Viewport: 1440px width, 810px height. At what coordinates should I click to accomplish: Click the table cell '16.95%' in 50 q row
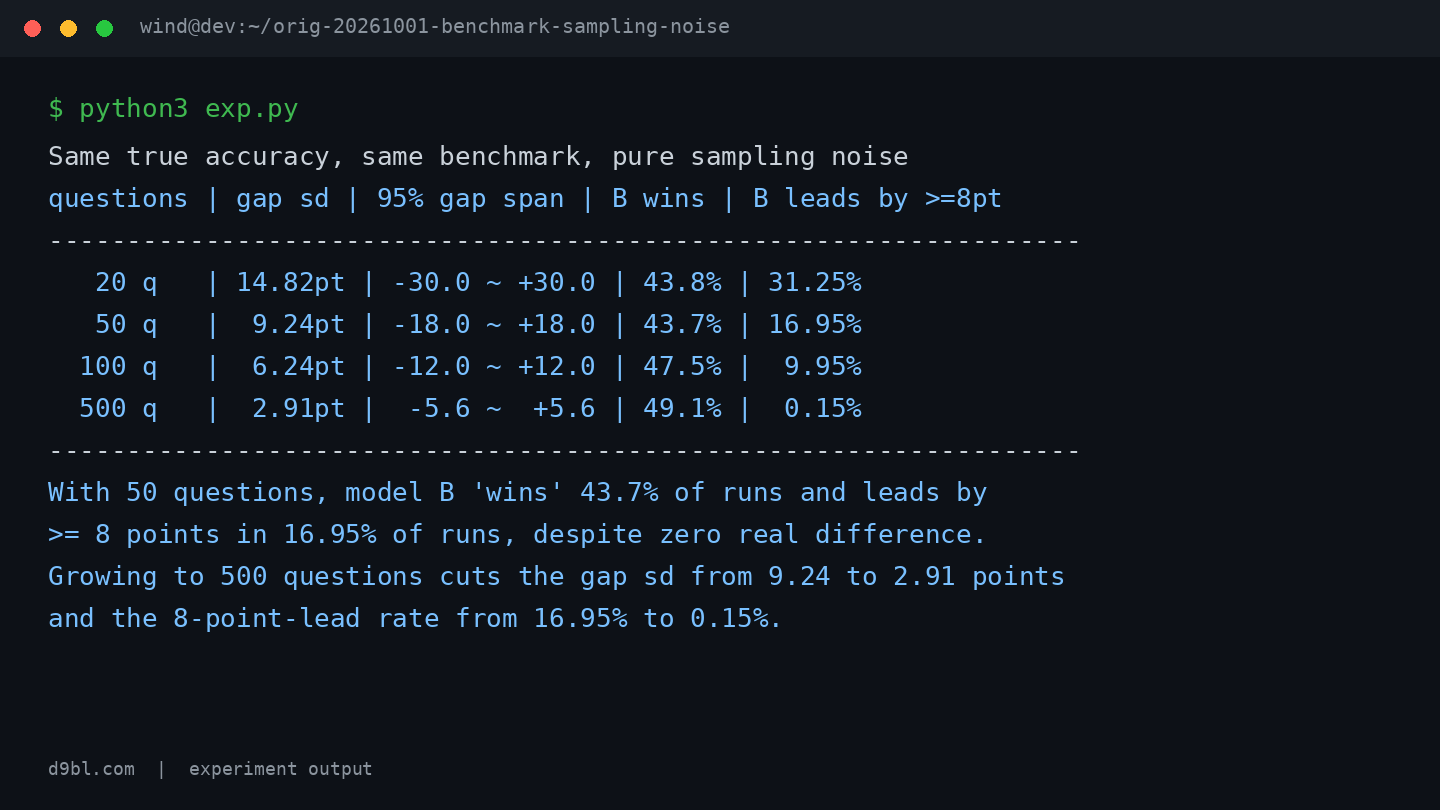tap(815, 325)
